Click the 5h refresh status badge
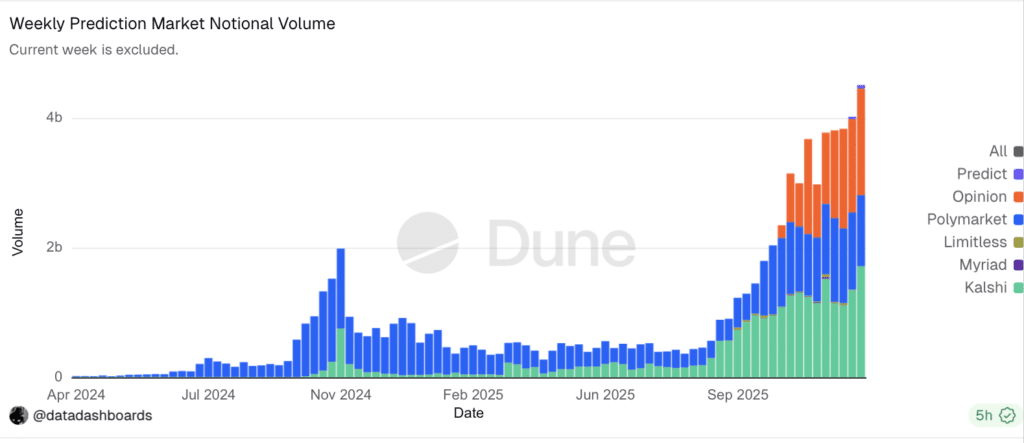The height and width of the screenshot is (443, 1024). coord(994,415)
